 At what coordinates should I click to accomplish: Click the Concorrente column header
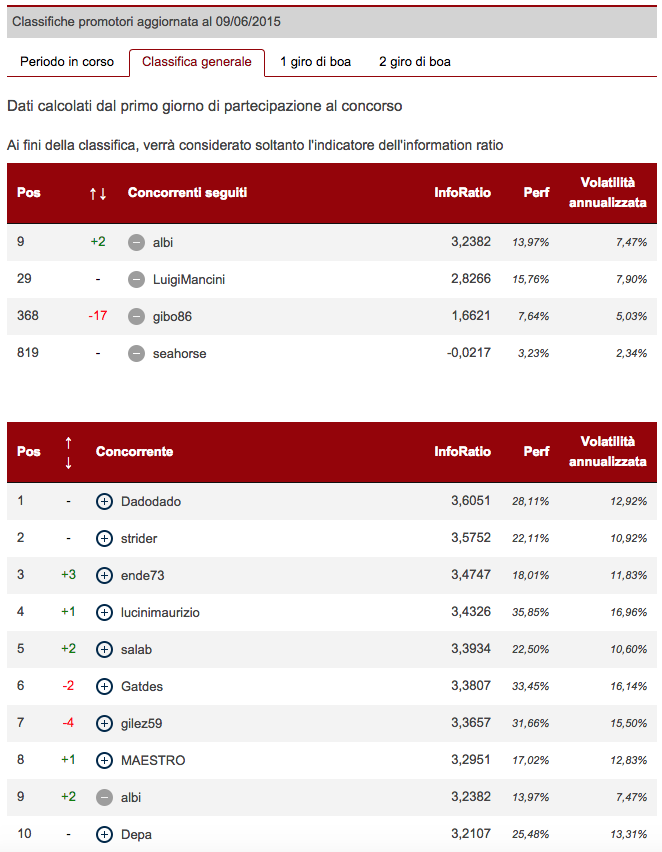[x=134, y=452]
